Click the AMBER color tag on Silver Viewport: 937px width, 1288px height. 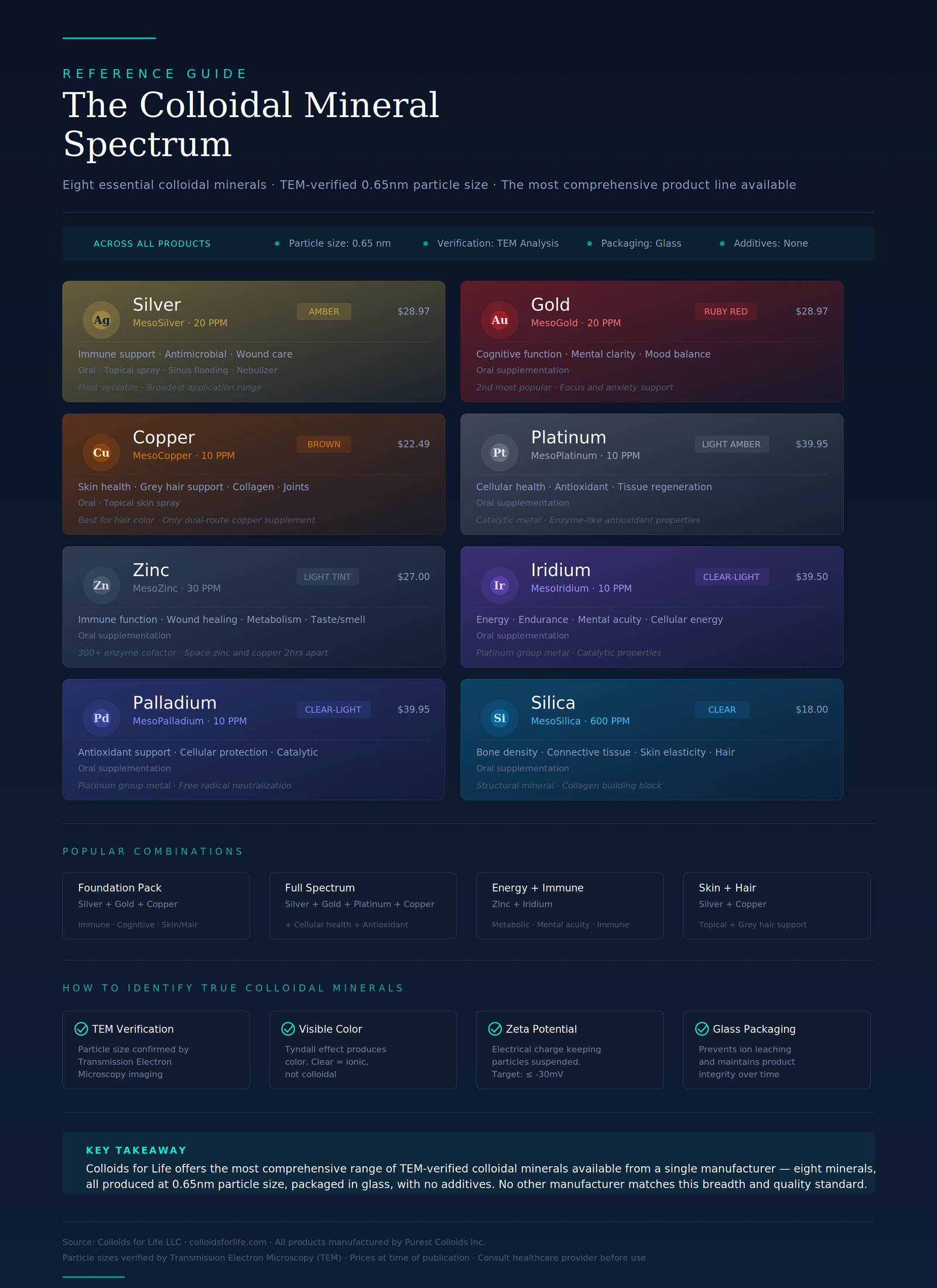pyautogui.click(x=324, y=311)
